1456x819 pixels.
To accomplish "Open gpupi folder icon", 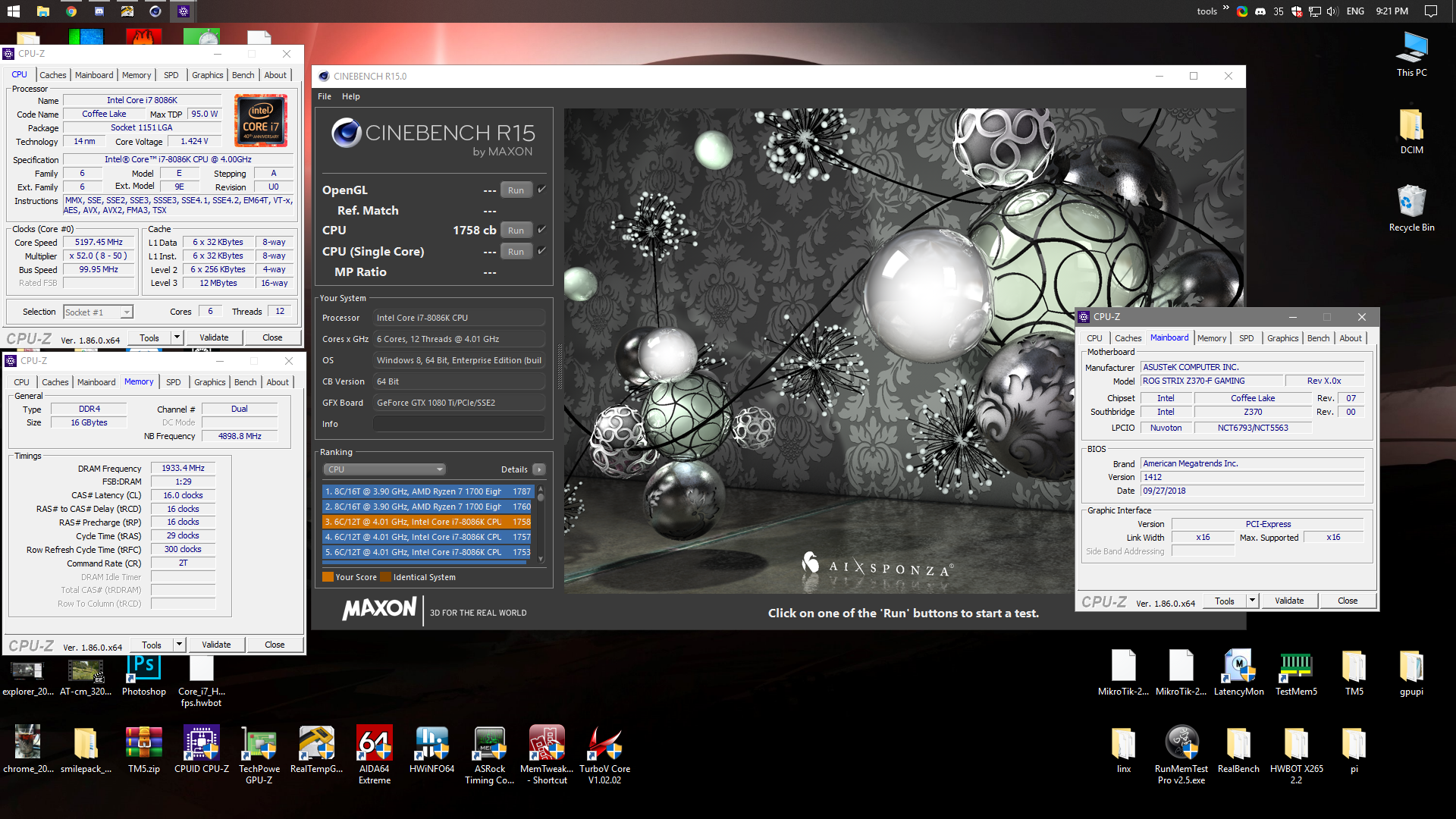I will 1411,673.
